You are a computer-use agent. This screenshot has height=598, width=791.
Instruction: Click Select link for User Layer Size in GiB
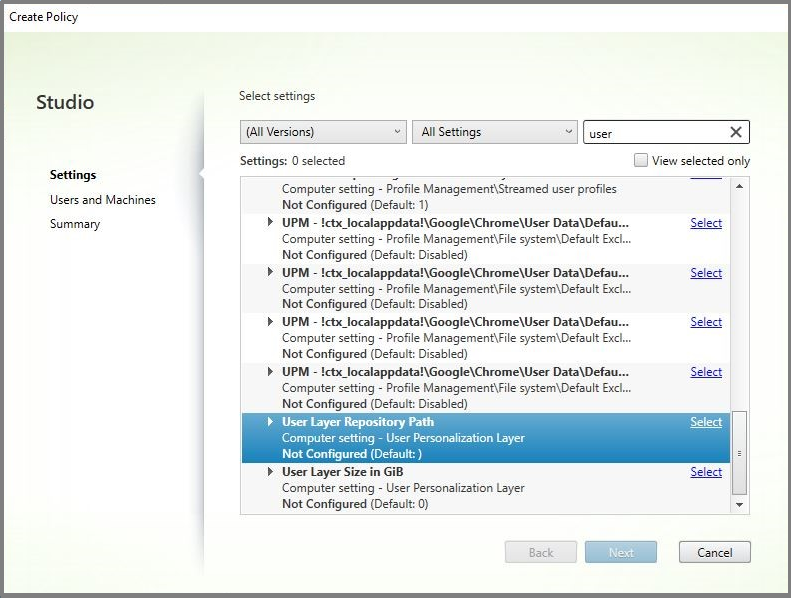(705, 472)
